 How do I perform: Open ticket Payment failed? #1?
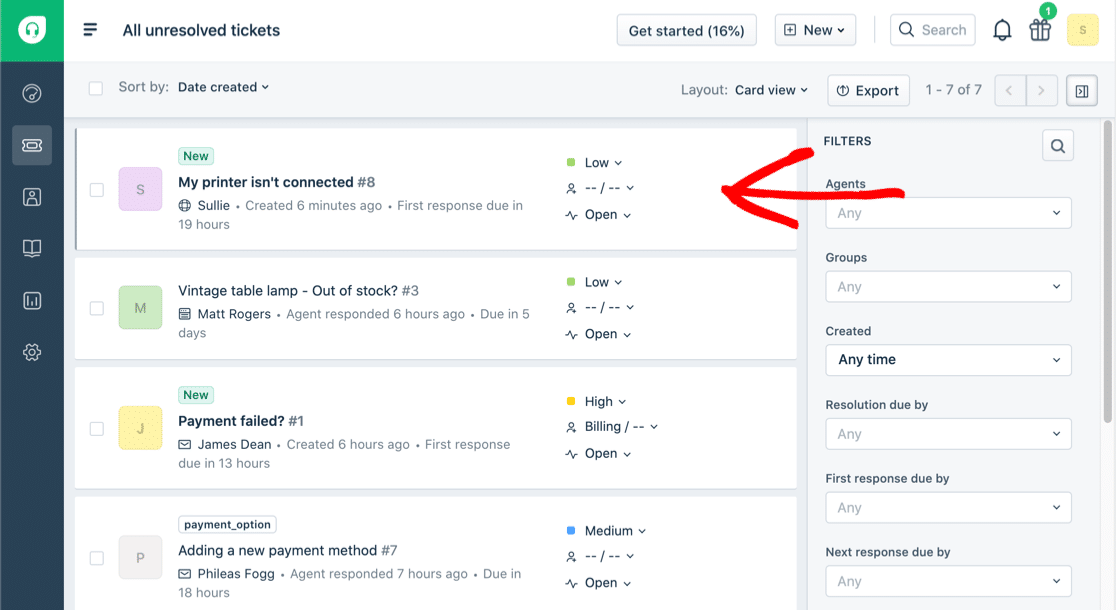(241, 421)
